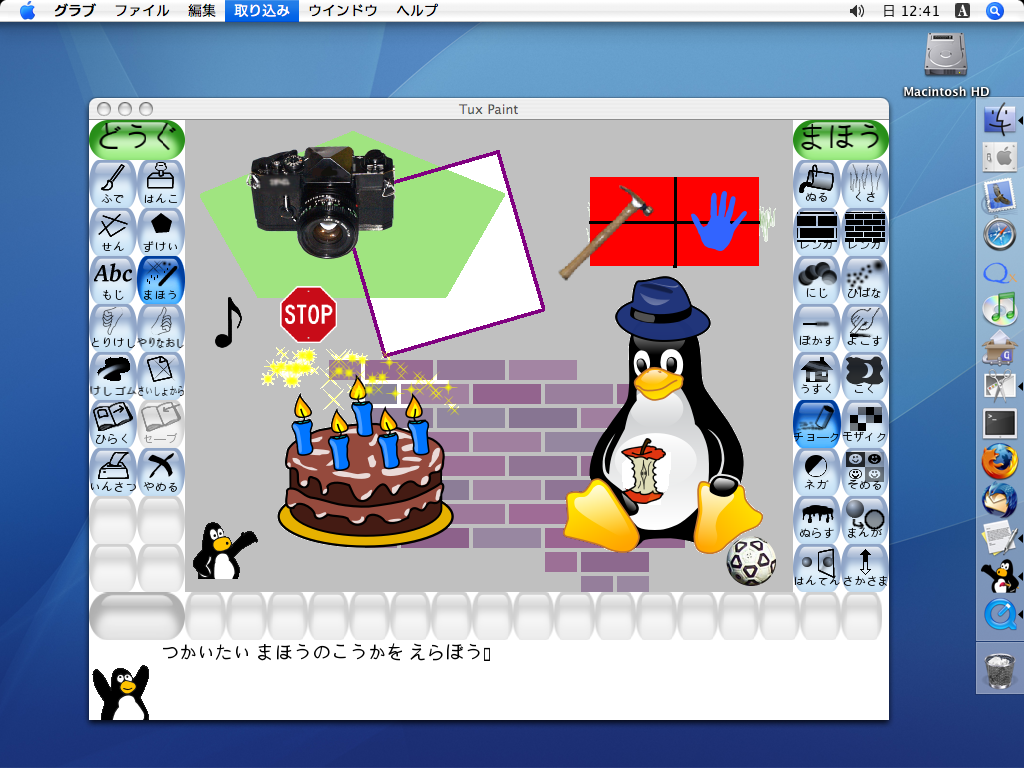Click the green どうぐ tools header
This screenshot has width=1024, height=768.
point(137,139)
